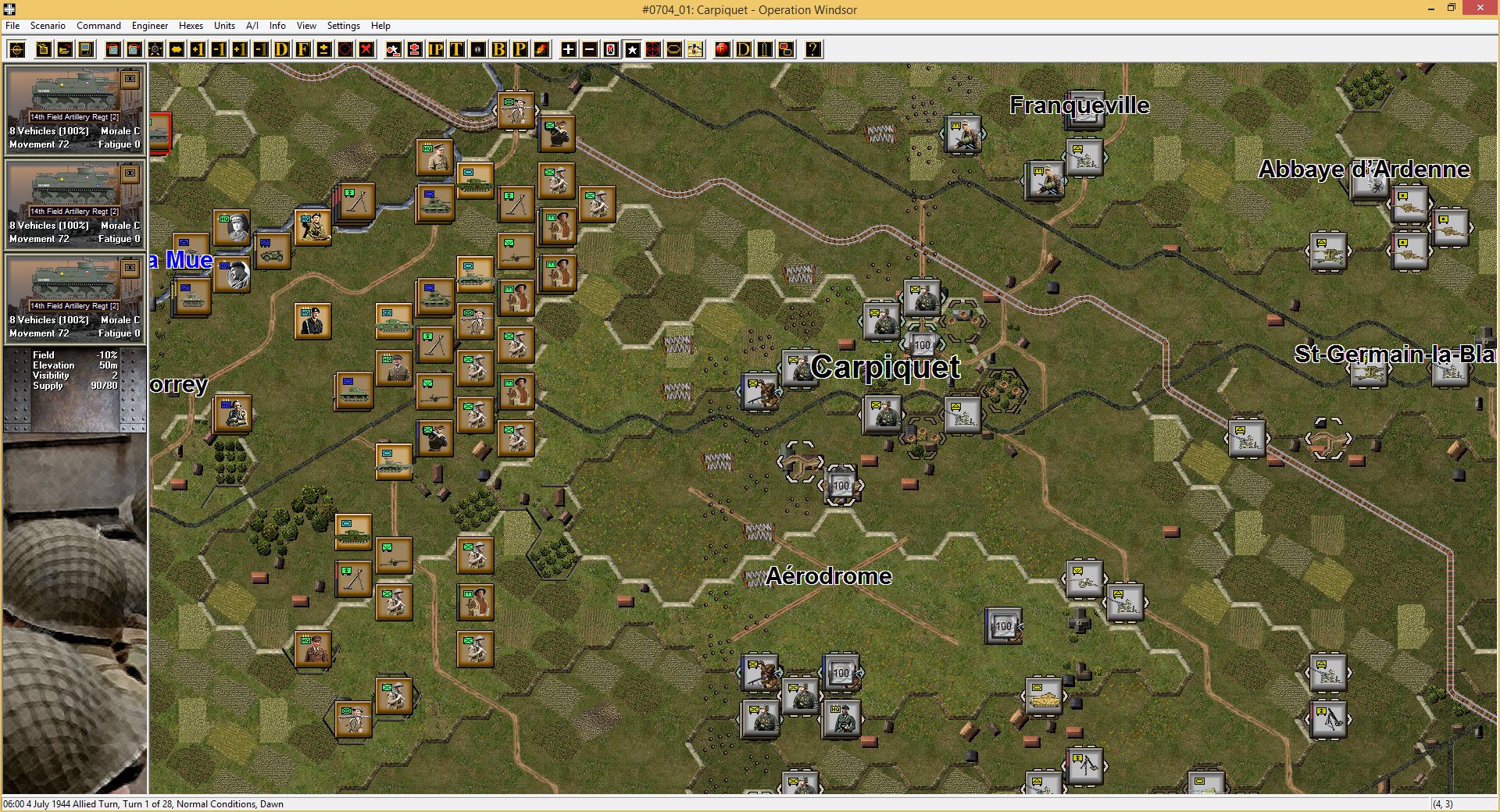Click the notepad new scenario icon
Viewport: 1500px width, 812px height.
(44, 50)
